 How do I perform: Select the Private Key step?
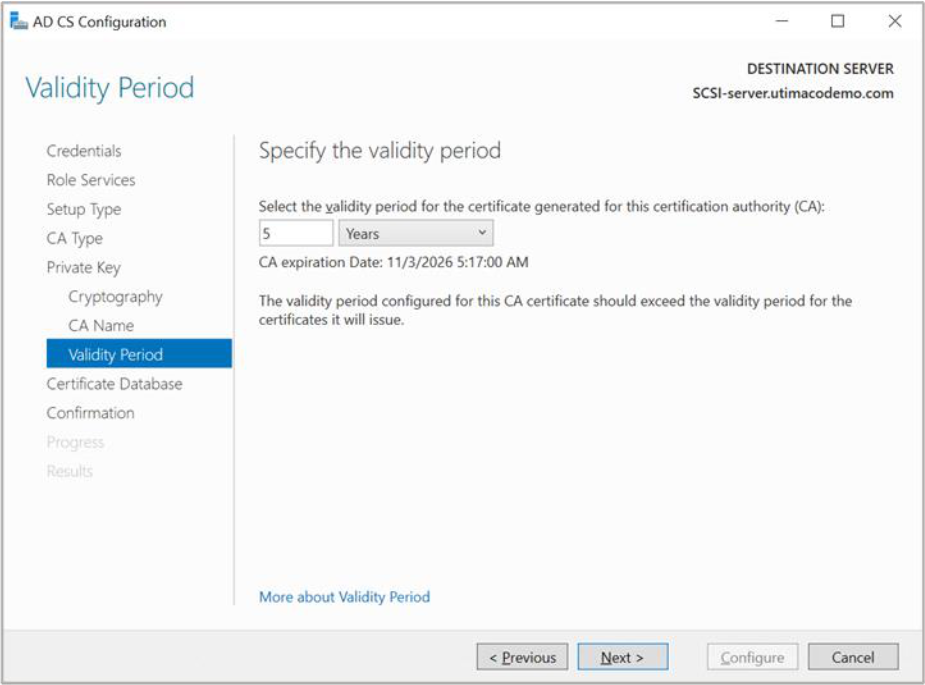click(x=83, y=267)
